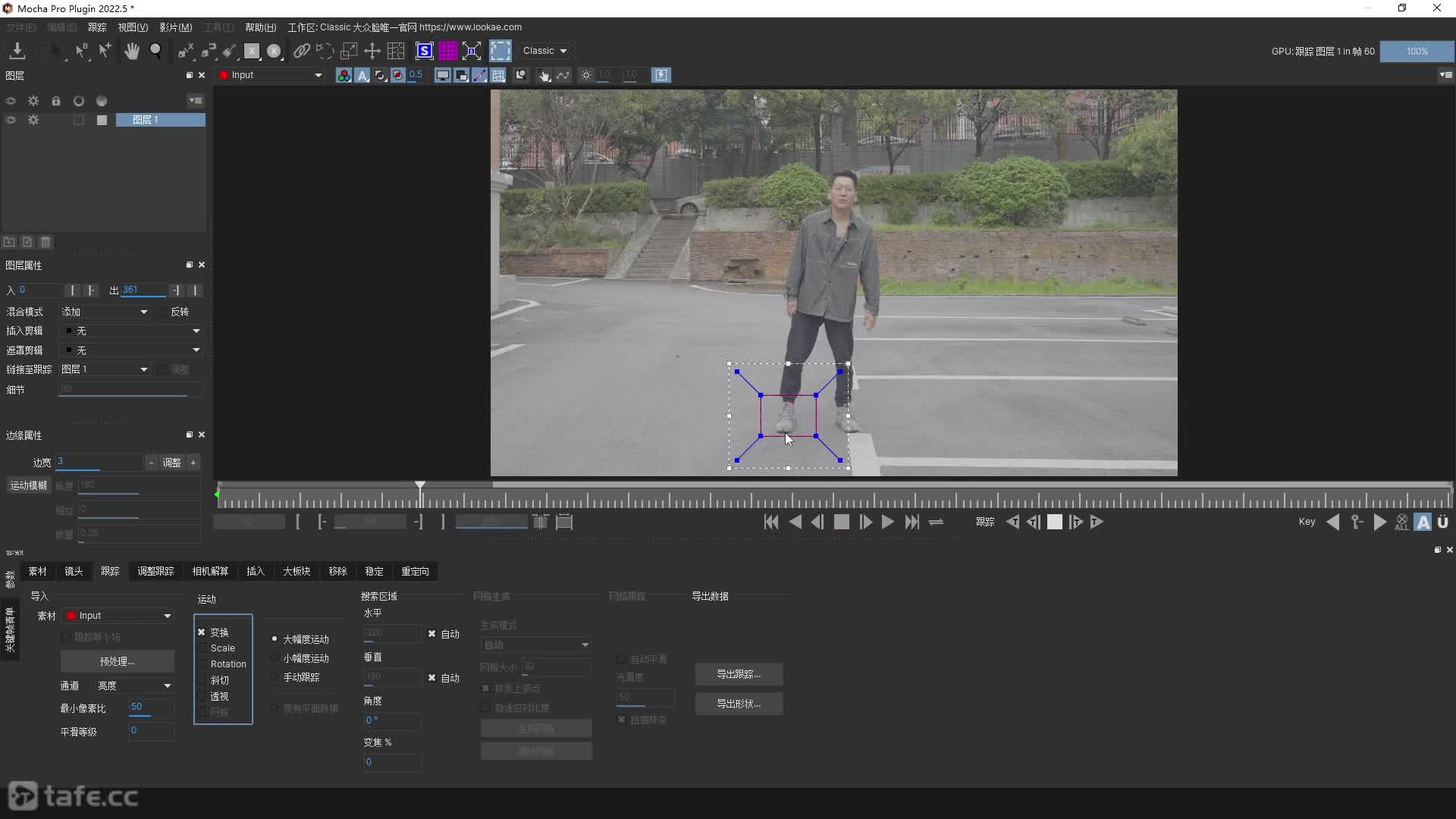Click the 导出形状... button
Image resolution: width=1456 pixels, height=819 pixels.
click(739, 704)
